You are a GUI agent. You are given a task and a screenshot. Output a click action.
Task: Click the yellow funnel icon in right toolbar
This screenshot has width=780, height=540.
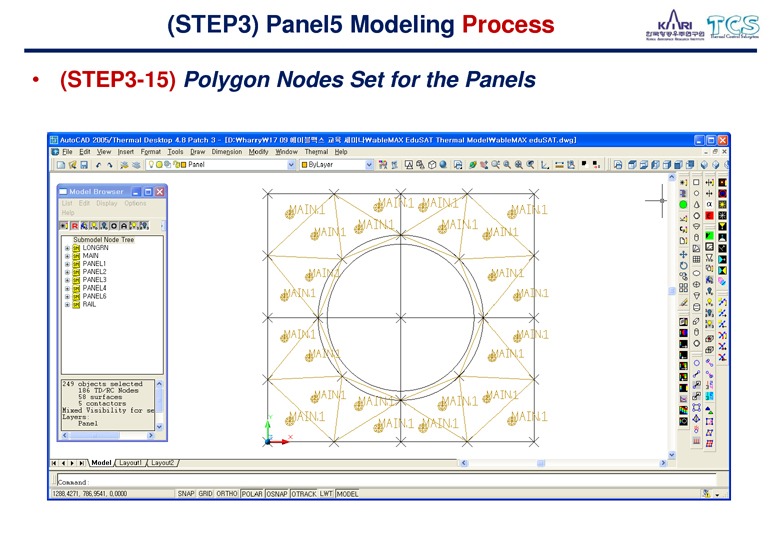click(x=722, y=226)
